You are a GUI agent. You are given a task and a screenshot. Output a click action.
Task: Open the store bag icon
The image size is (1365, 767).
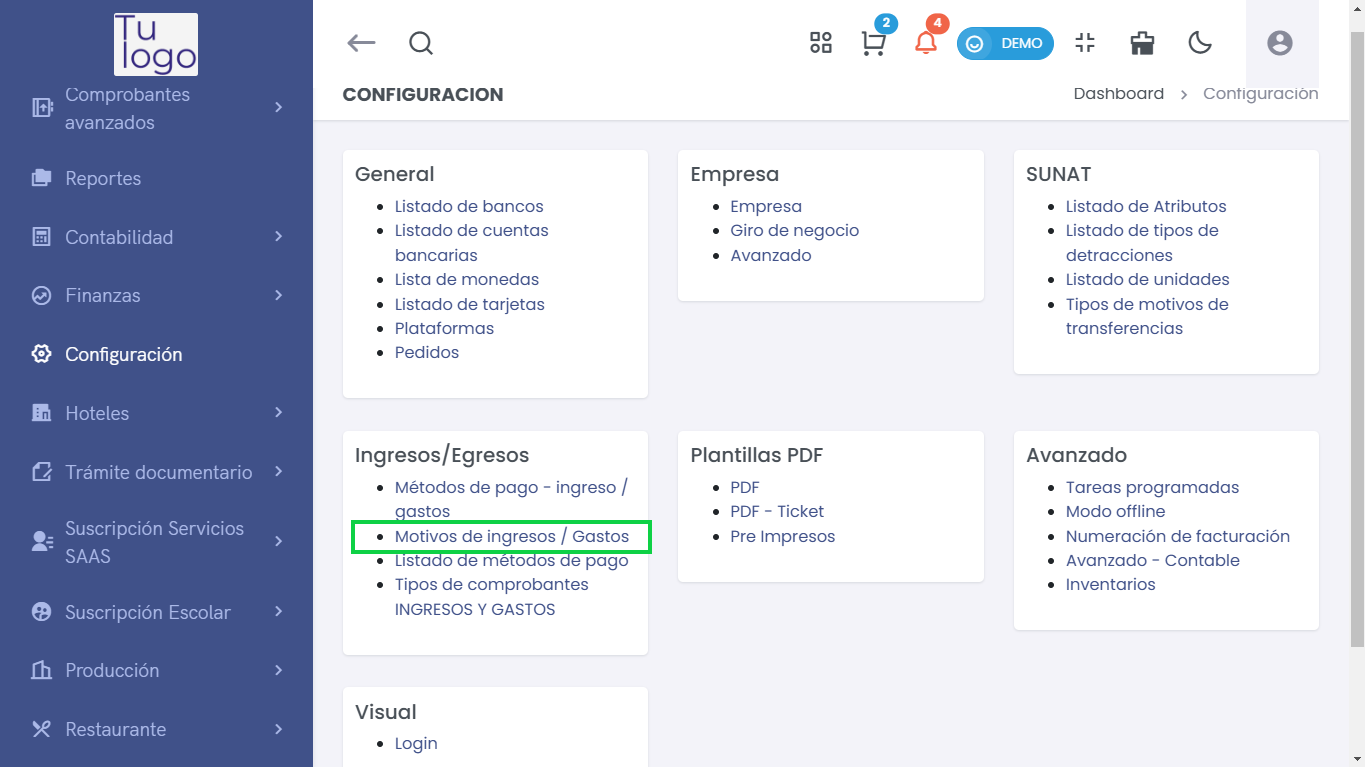1141,43
